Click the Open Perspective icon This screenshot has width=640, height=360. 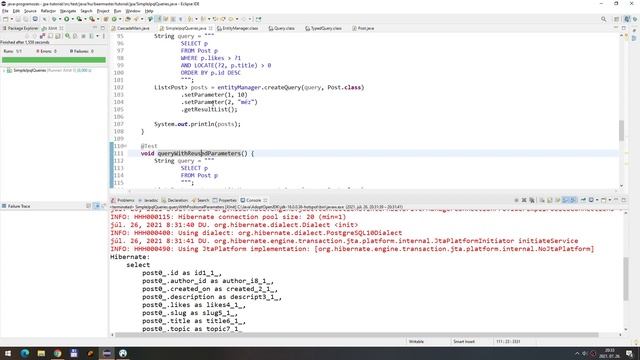coord(617,19)
